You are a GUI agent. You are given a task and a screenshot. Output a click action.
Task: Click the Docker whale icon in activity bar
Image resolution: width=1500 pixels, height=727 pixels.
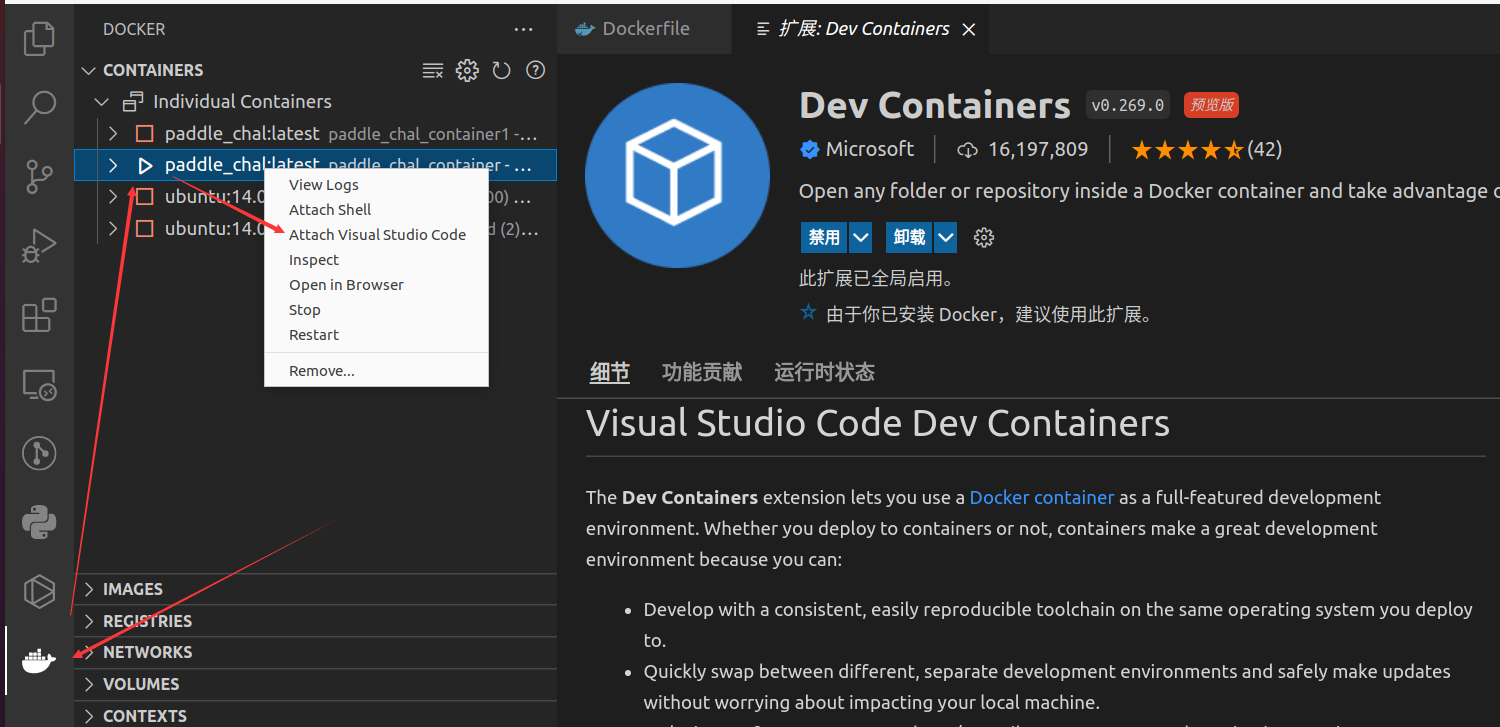[39, 661]
